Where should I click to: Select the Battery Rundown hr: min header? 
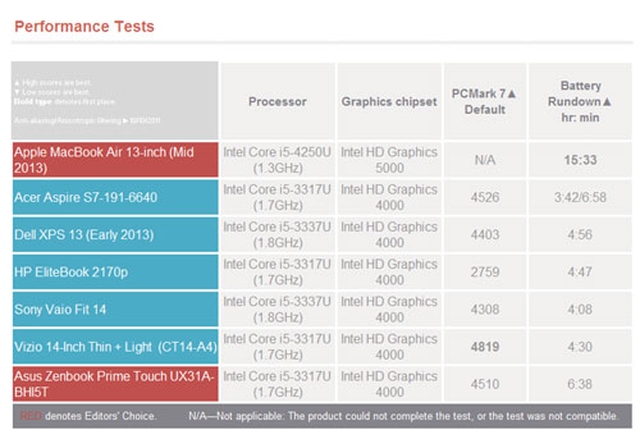click(x=580, y=102)
